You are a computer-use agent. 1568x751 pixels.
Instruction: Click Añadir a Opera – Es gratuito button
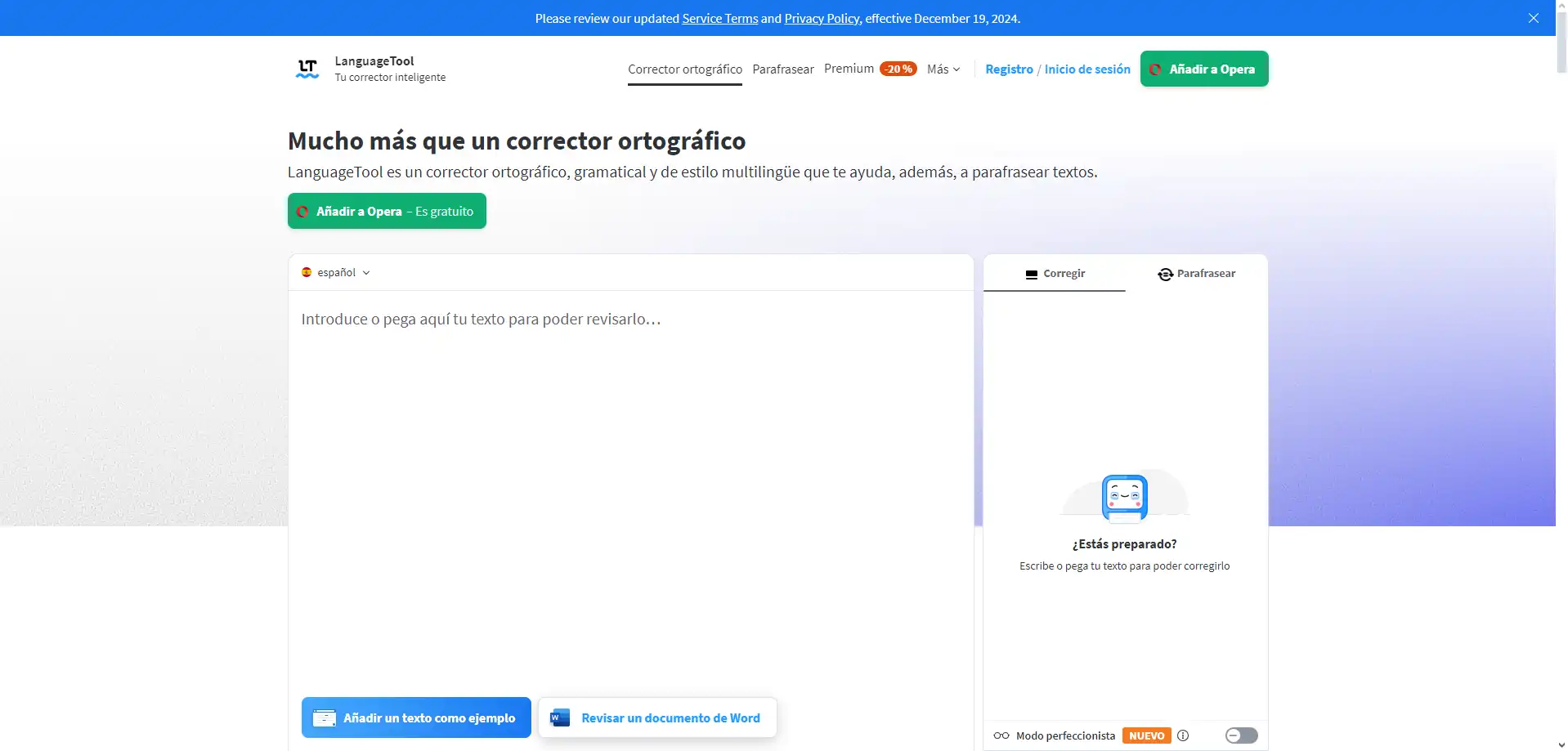pos(387,211)
